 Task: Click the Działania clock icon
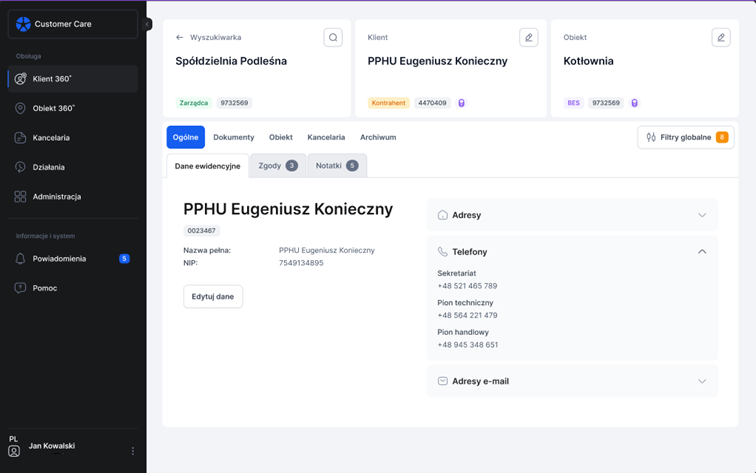coord(20,167)
